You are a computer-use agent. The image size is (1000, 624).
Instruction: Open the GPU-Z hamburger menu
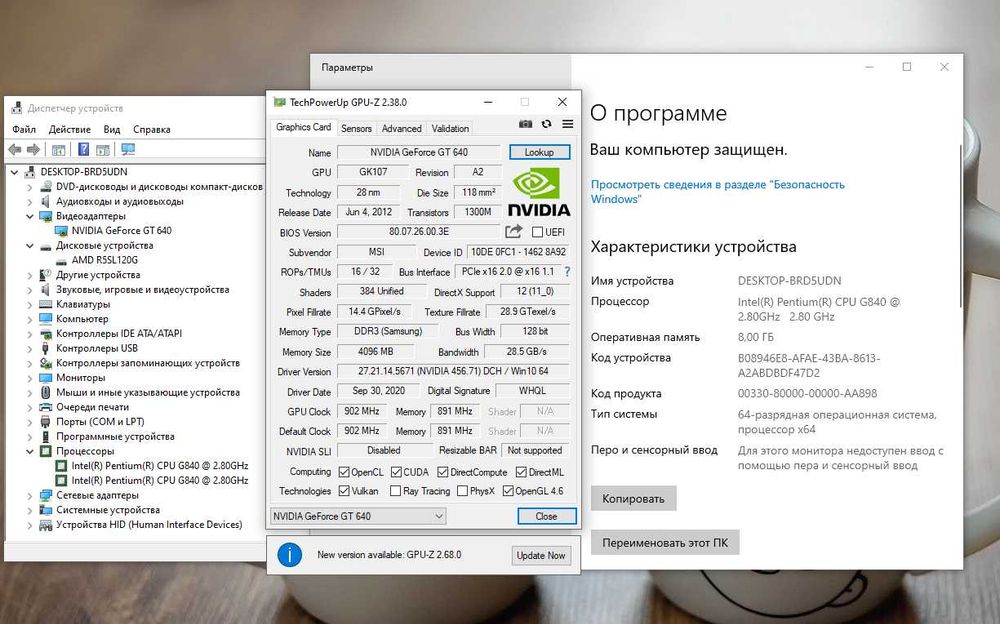tap(568, 124)
